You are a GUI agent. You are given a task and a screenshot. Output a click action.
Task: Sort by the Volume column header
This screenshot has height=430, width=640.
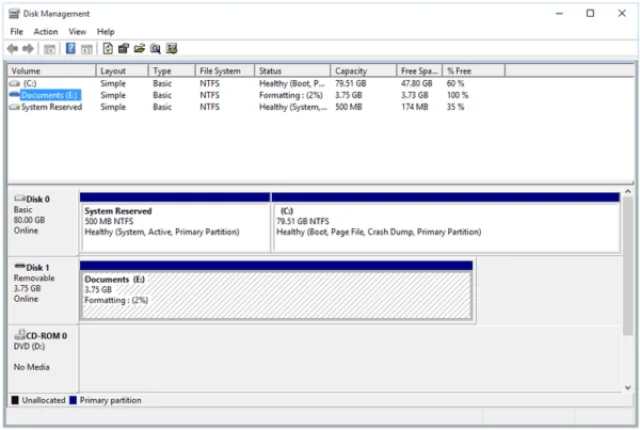(52, 71)
